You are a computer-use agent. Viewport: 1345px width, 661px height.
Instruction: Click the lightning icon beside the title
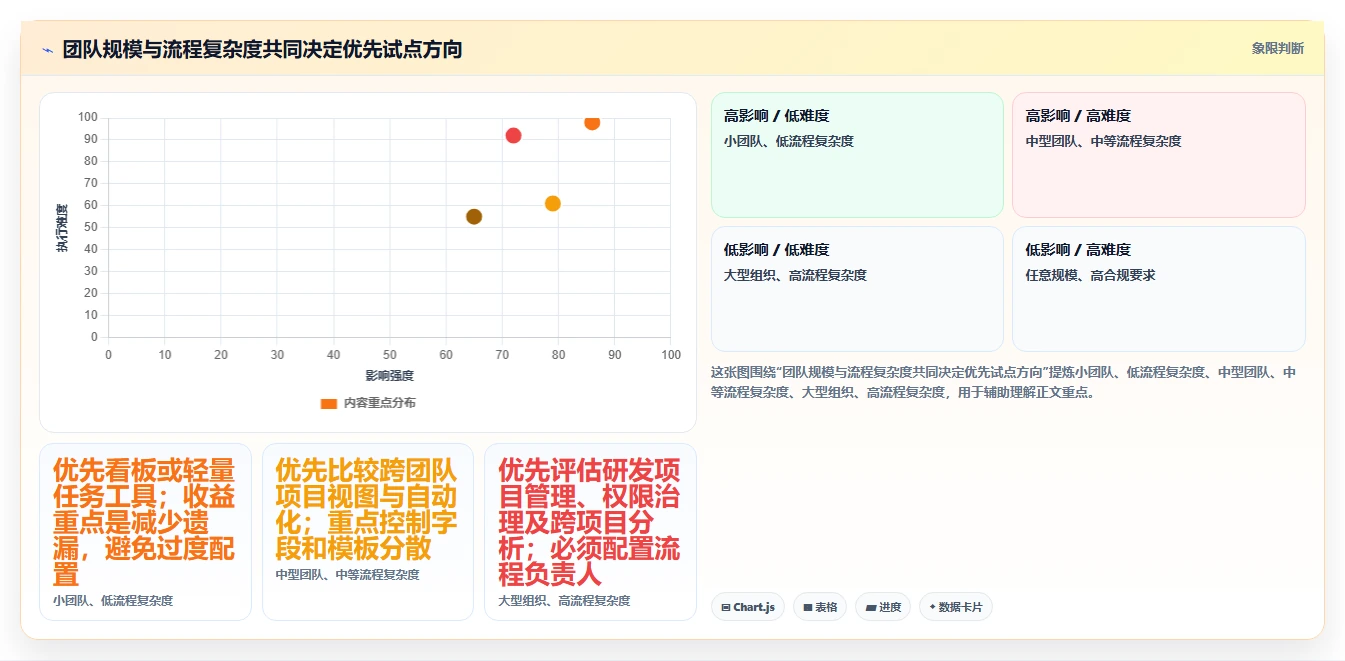pyautogui.click(x=47, y=50)
